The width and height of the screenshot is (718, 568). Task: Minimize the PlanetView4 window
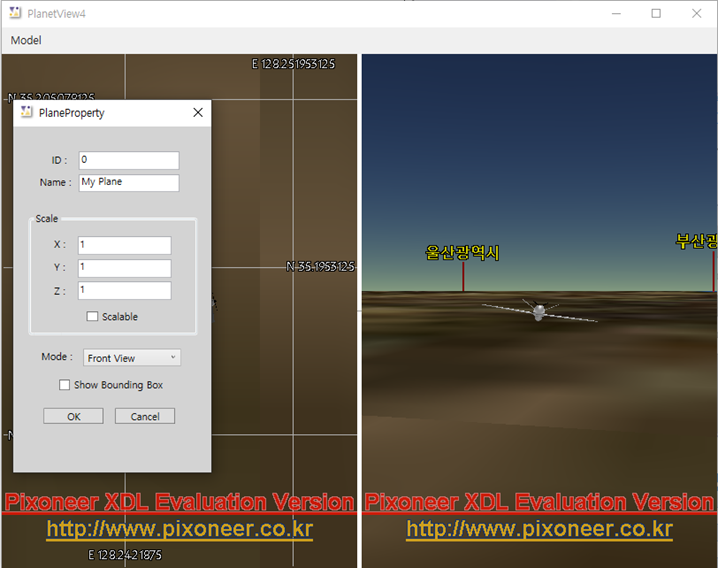616,13
